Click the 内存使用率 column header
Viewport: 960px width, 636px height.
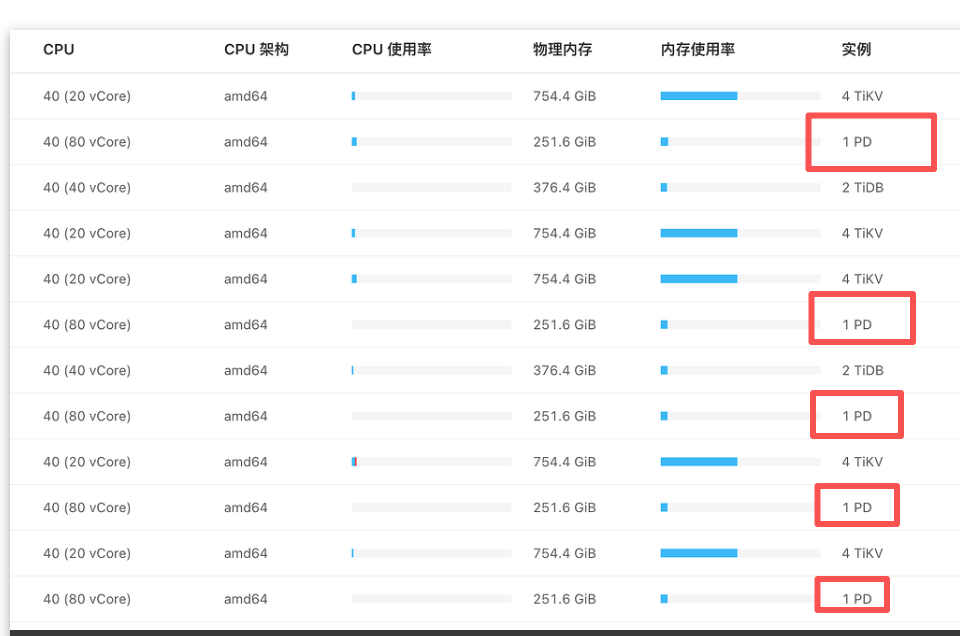pyautogui.click(x=697, y=50)
